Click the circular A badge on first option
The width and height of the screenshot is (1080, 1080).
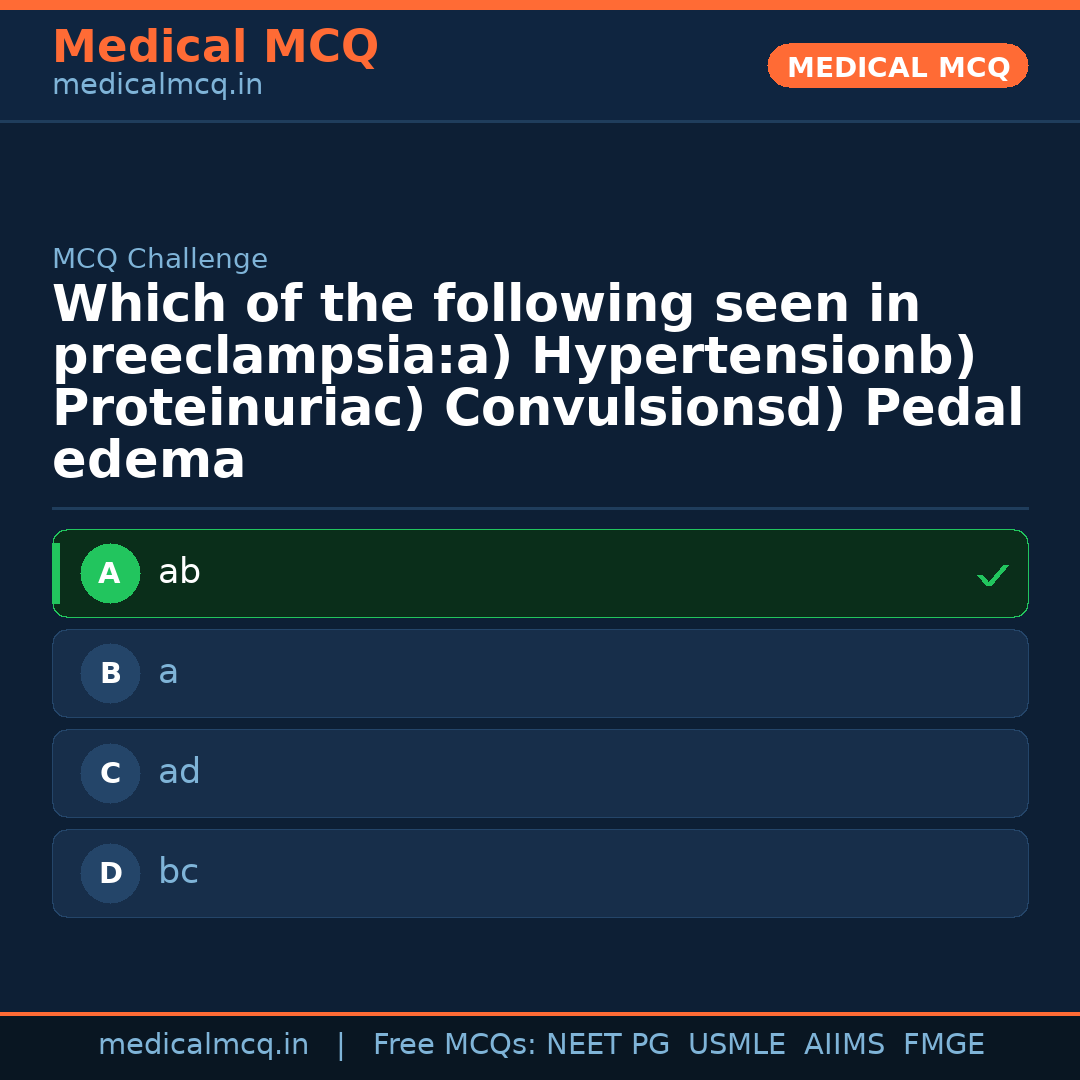coord(110,573)
